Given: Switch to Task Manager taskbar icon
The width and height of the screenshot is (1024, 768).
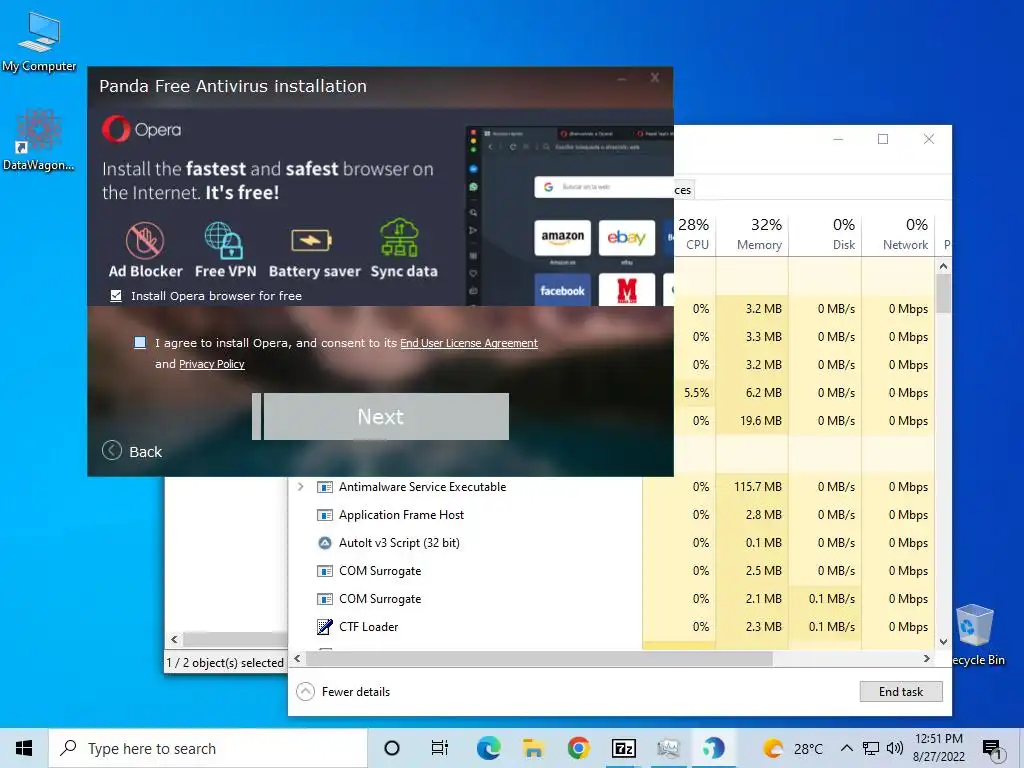Looking at the screenshot, I should pos(668,748).
